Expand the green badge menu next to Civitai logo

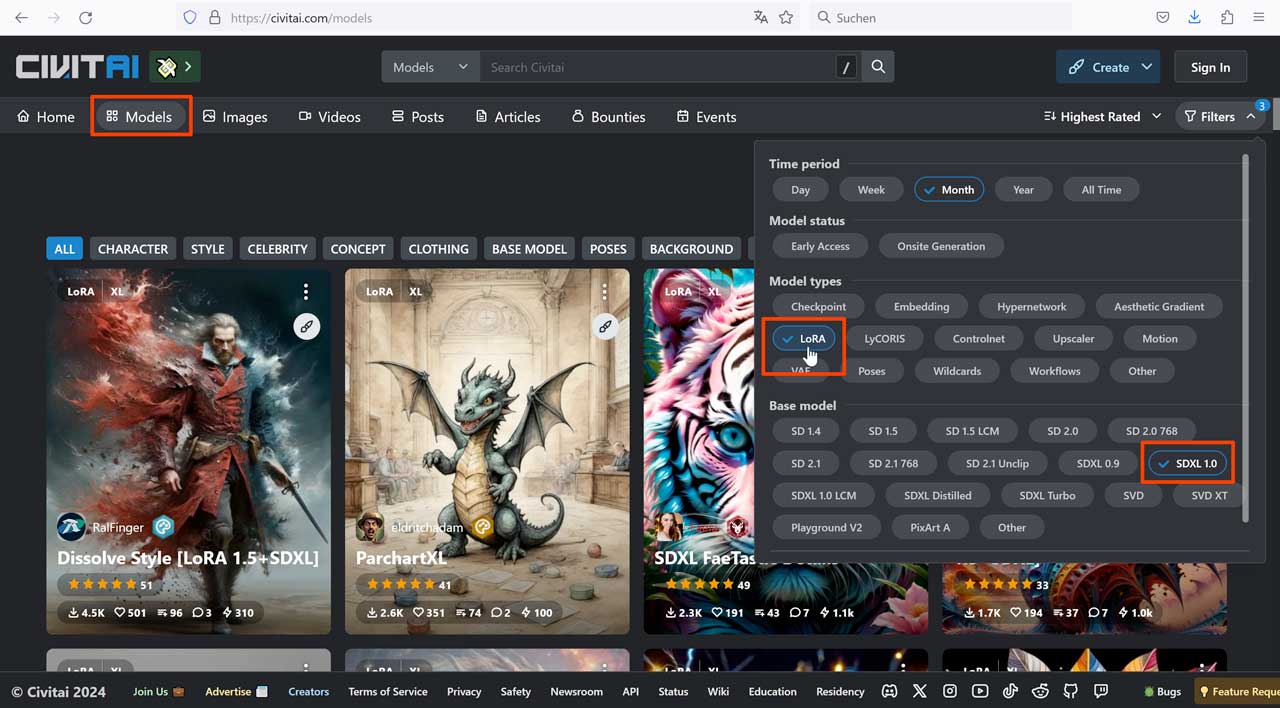pyautogui.click(x=175, y=67)
